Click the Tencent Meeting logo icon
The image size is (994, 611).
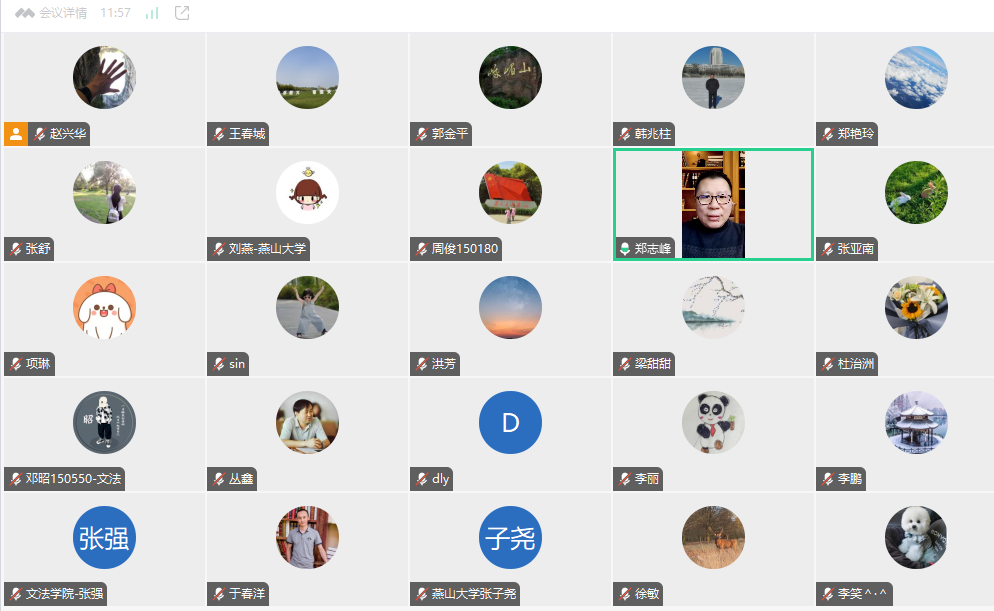pyautogui.click(x=25, y=13)
